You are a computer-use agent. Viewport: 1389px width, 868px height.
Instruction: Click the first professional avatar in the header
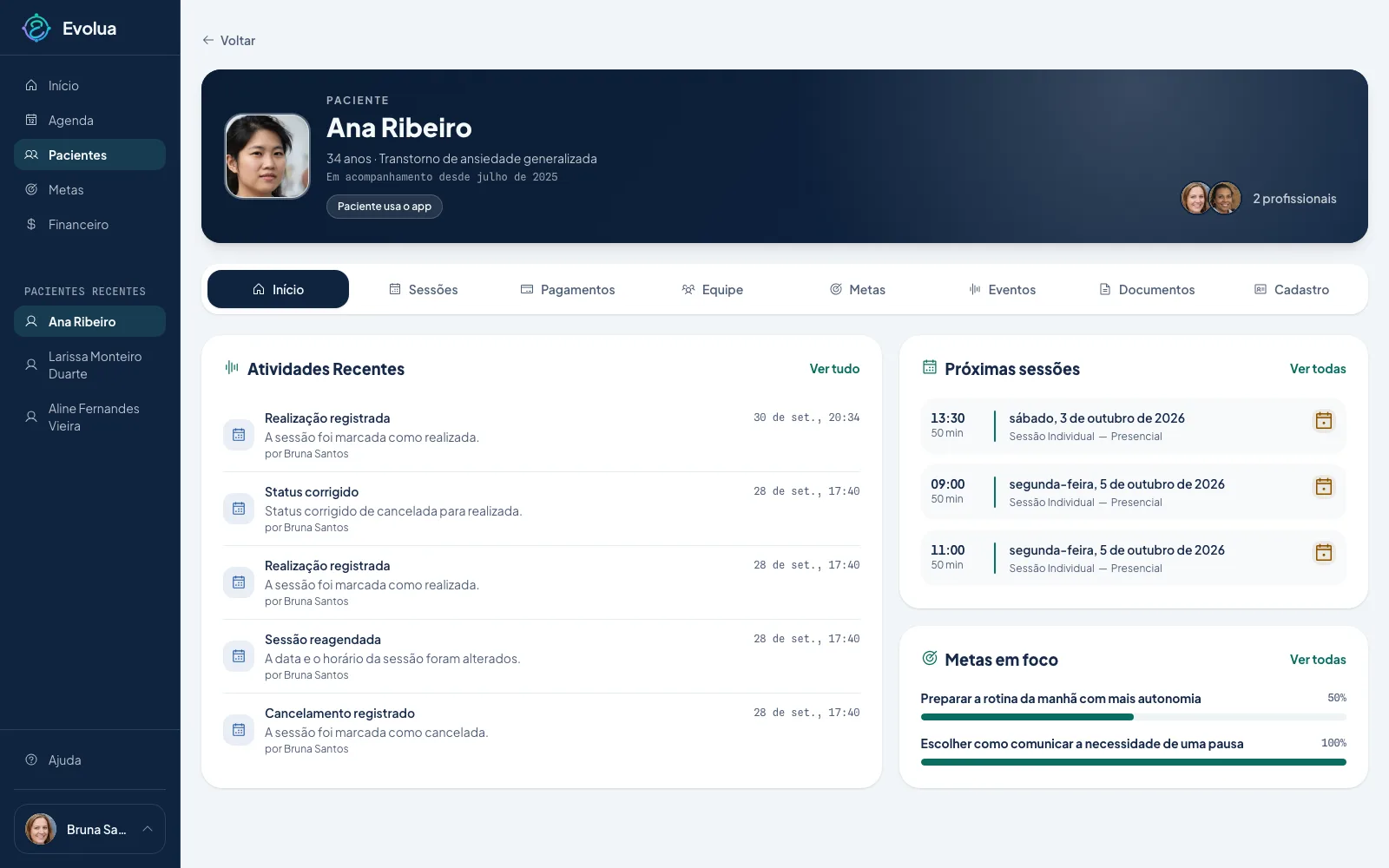[1195, 198]
